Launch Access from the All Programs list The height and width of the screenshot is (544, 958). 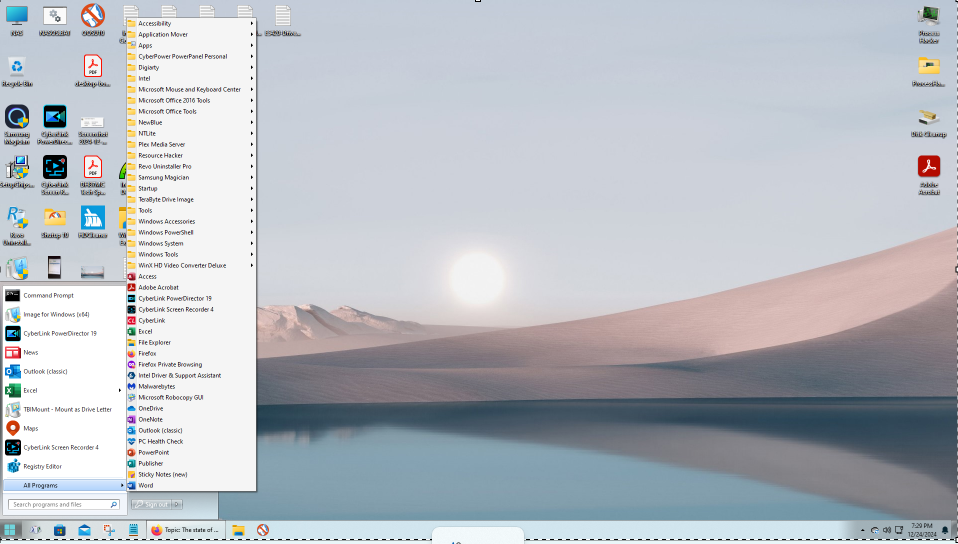click(x=191, y=276)
